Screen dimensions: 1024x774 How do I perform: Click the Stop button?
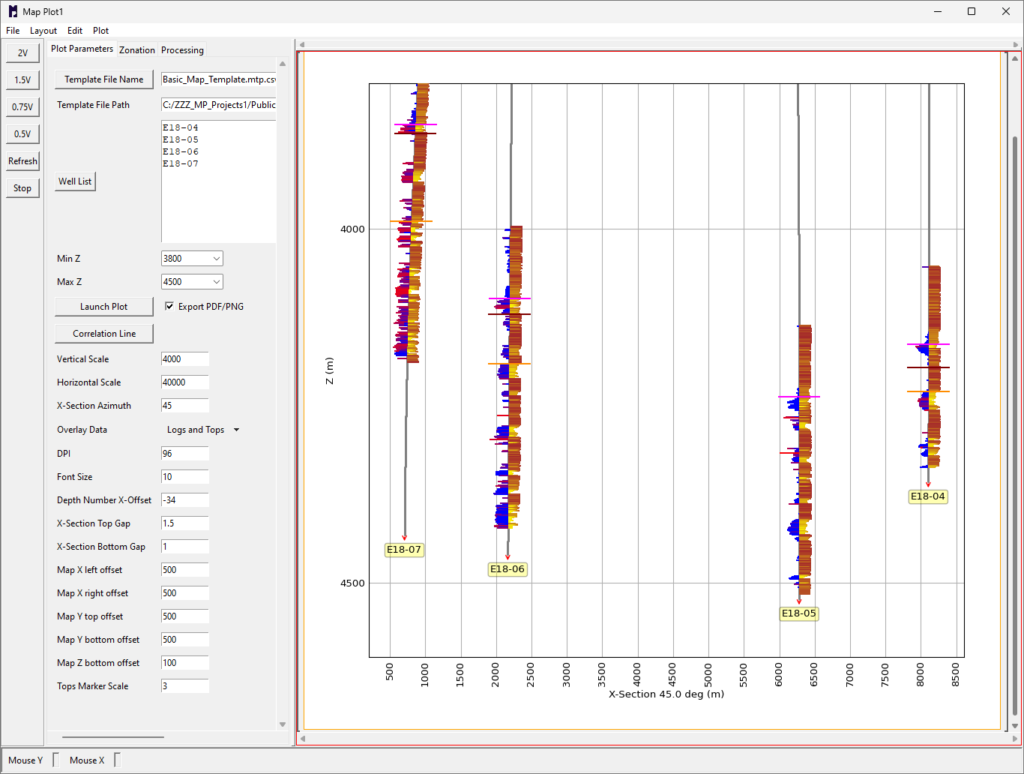23,188
